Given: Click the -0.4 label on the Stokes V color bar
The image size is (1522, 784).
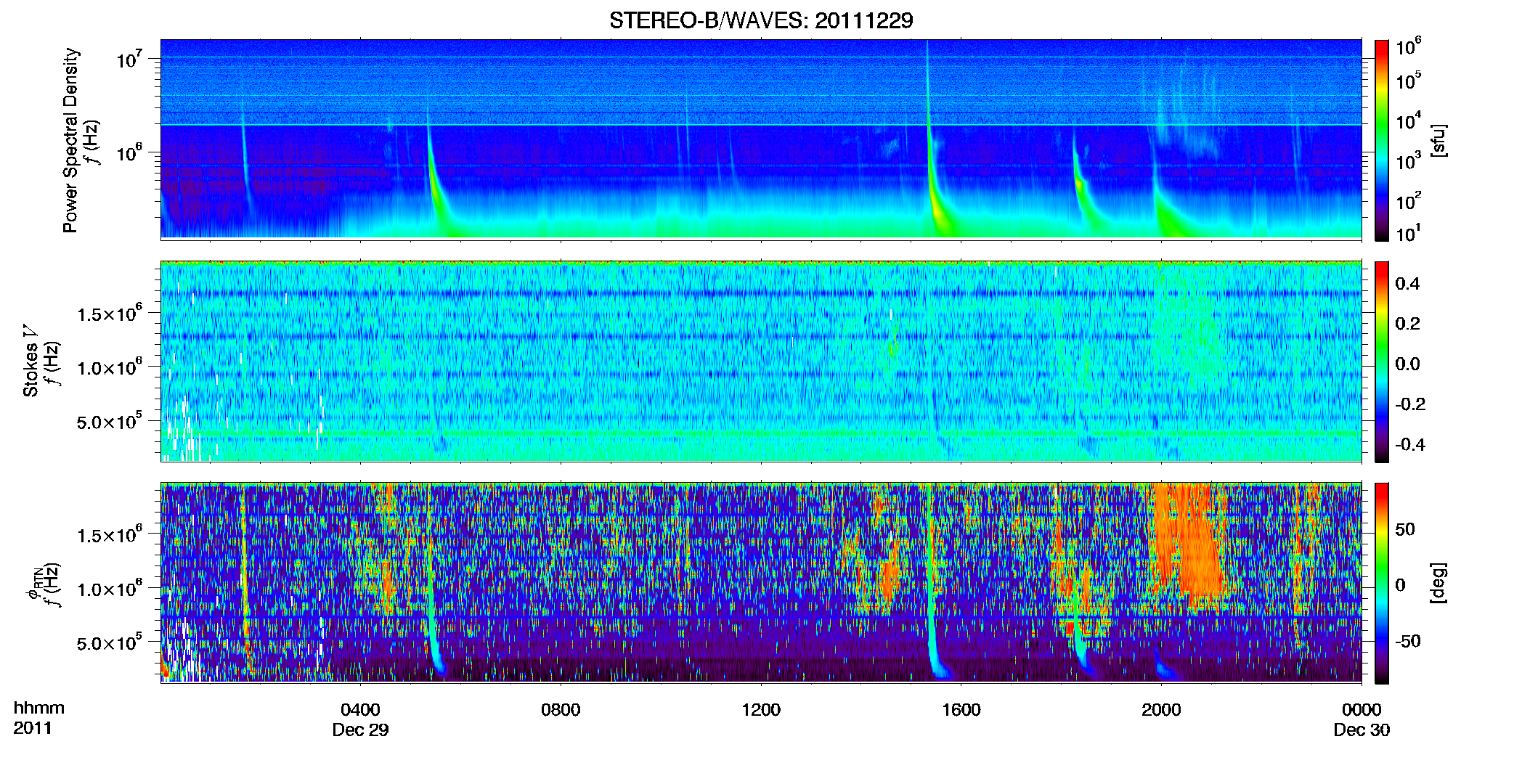Looking at the screenshot, I should coord(1410,444).
